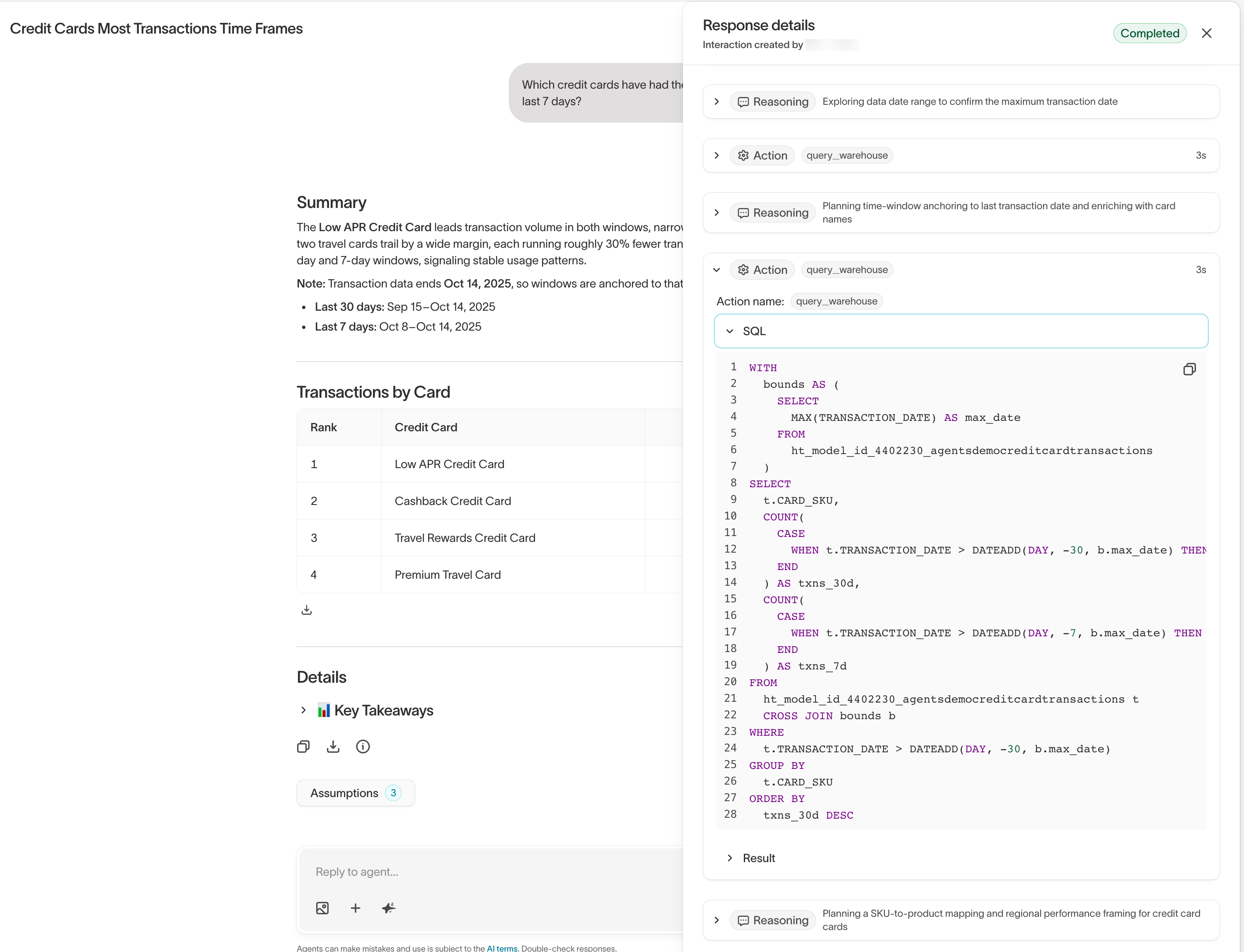1244x952 pixels.
Task: Click the conversation title 'Credit Cards Most Transactions Time Frames'
Action: click(156, 28)
